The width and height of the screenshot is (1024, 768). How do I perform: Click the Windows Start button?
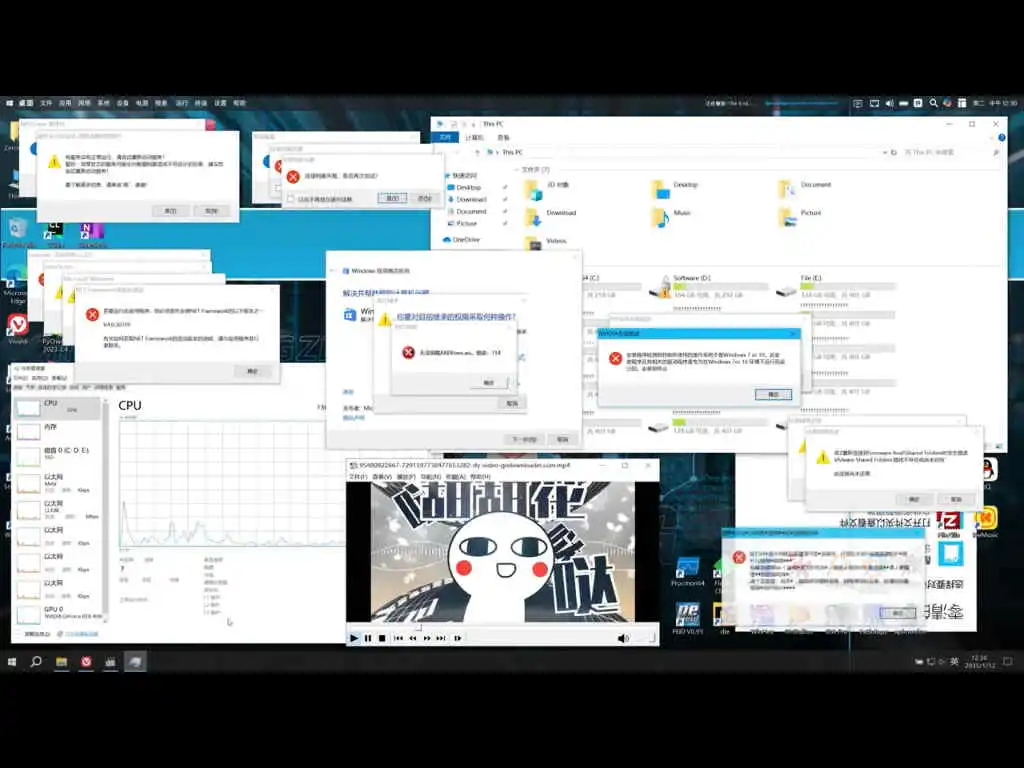pyautogui.click(x=12, y=662)
